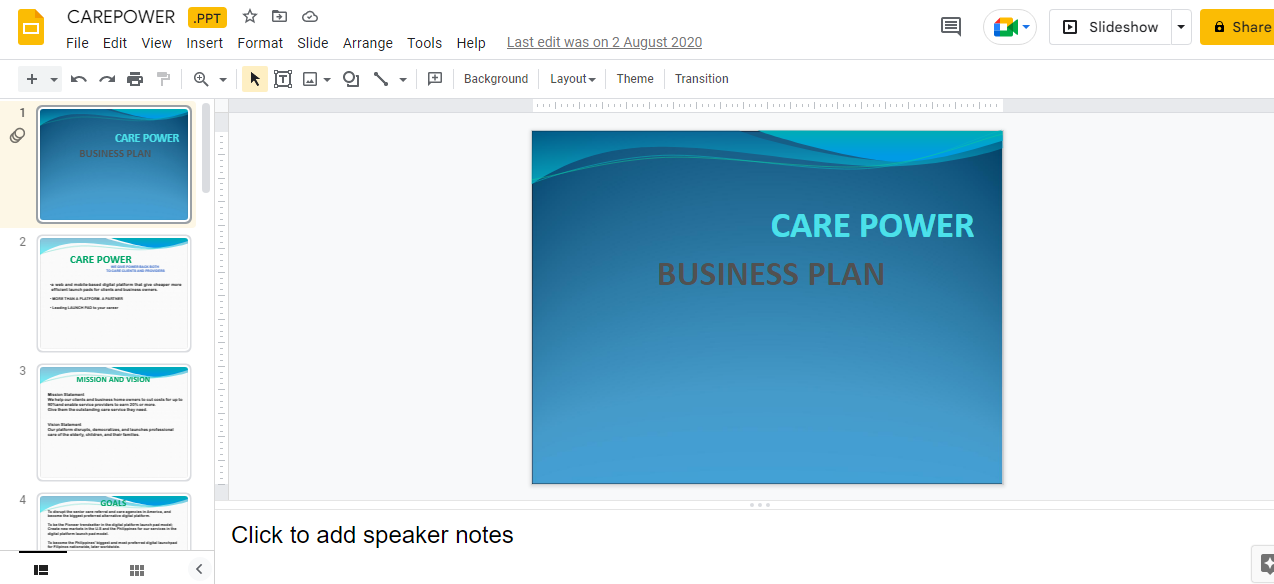Start a Google Meet call
Screen dimensions: 1274x584
point(1010,27)
